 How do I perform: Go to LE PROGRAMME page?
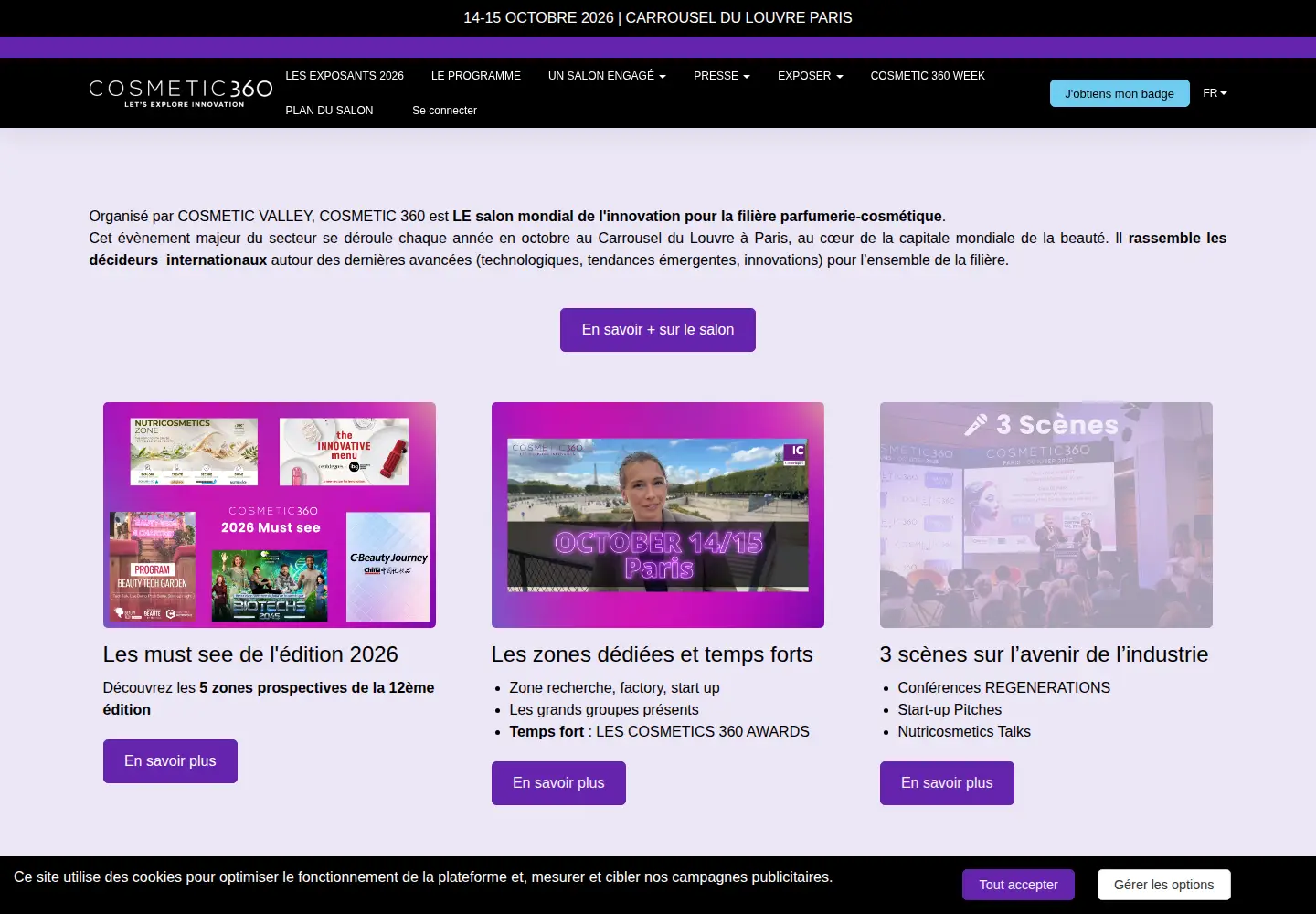476,76
